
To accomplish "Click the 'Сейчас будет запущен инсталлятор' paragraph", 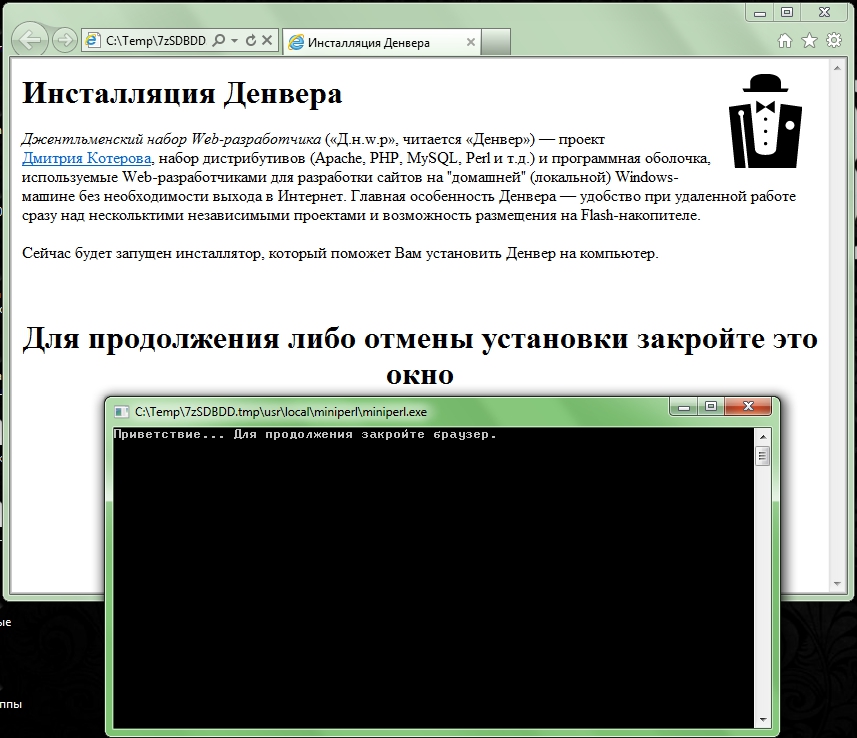I will (x=340, y=254).
